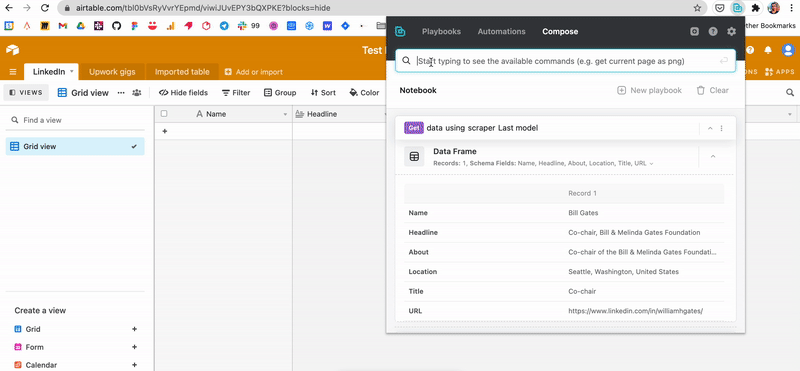Click the Airtable search magnifier icon
800x371 pixels.
pyautogui.click(x=790, y=92)
